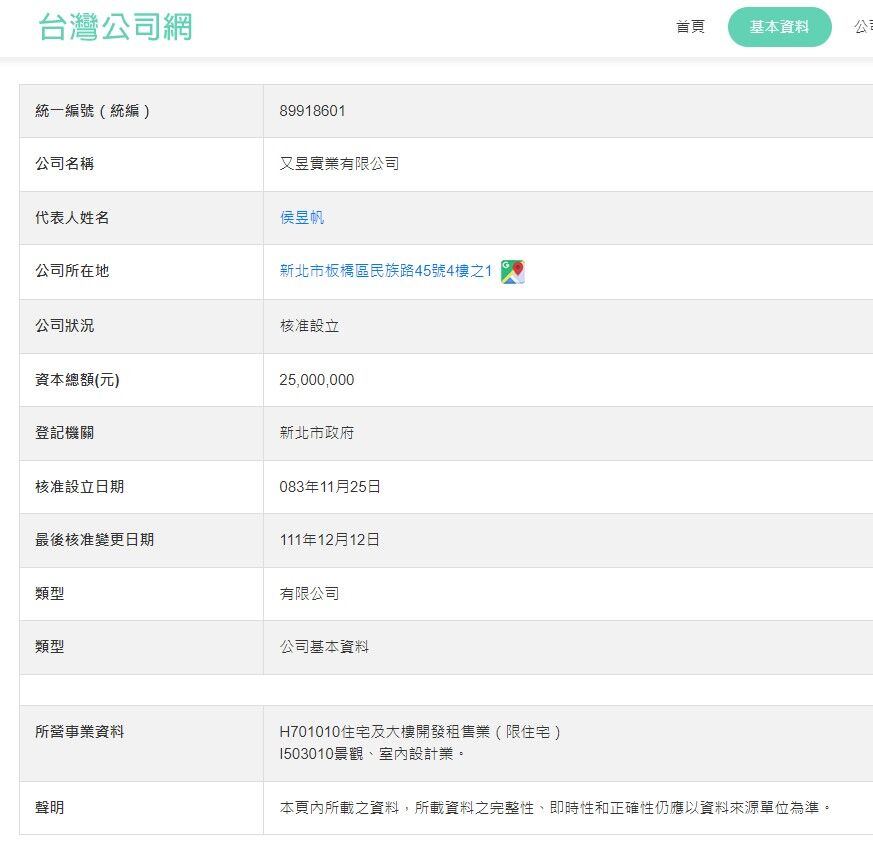Click the disclaimer text 本頁內所載之資料
This screenshot has height=843, width=873.
(x=339, y=807)
